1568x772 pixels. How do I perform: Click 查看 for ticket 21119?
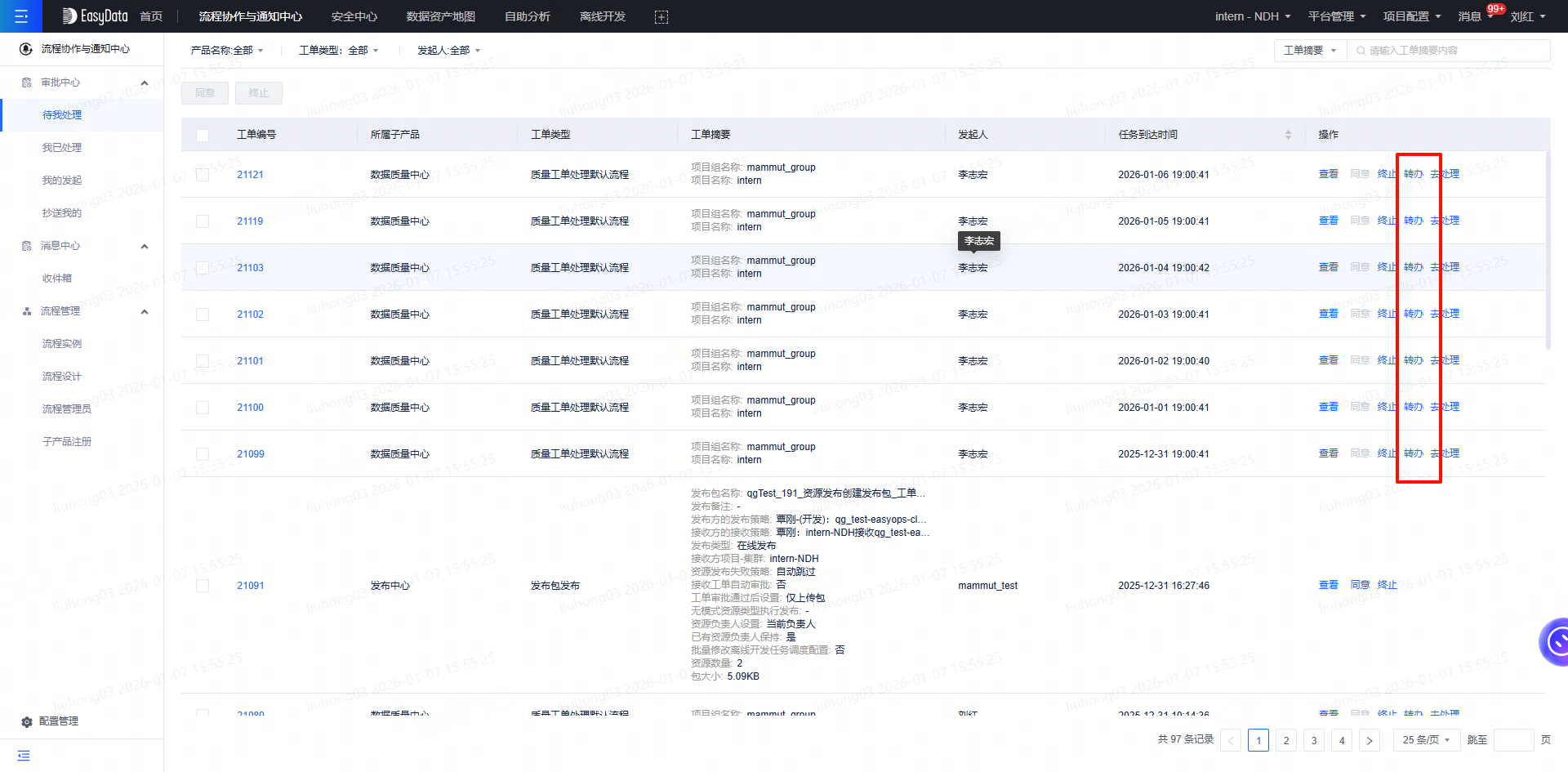click(x=1329, y=221)
